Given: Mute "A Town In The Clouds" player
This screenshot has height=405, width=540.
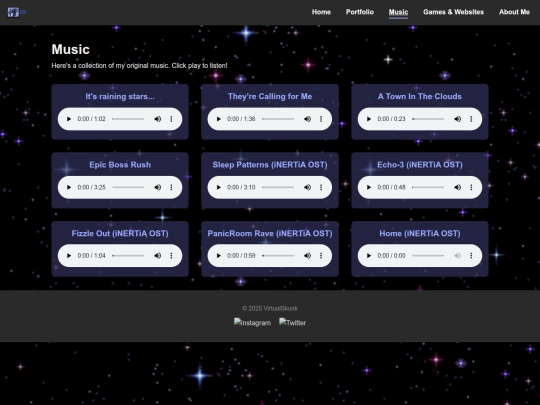Looking at the screenshot, I should [458, 119].
